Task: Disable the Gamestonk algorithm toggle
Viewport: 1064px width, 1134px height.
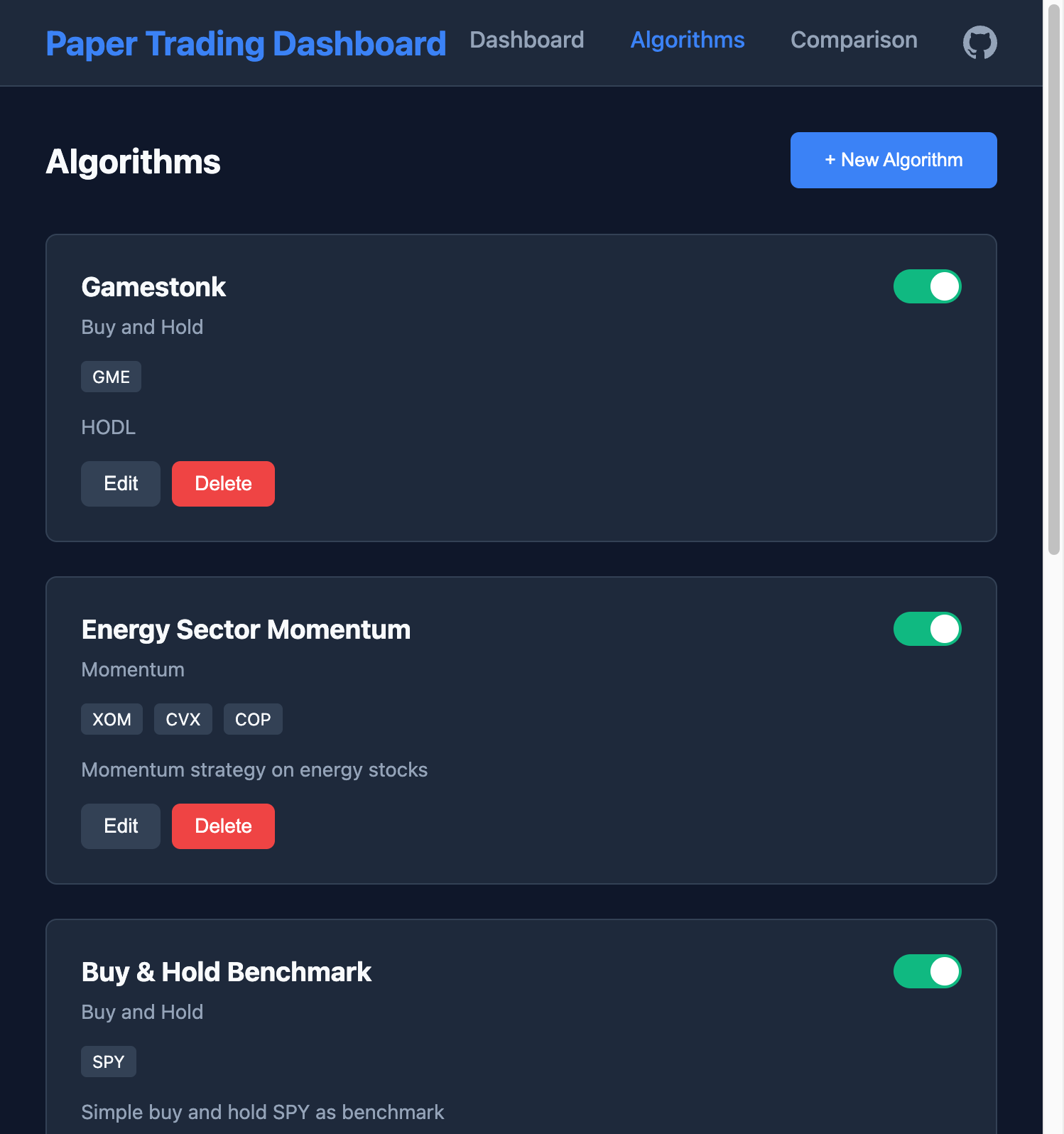Action: (x=928, y=286)
